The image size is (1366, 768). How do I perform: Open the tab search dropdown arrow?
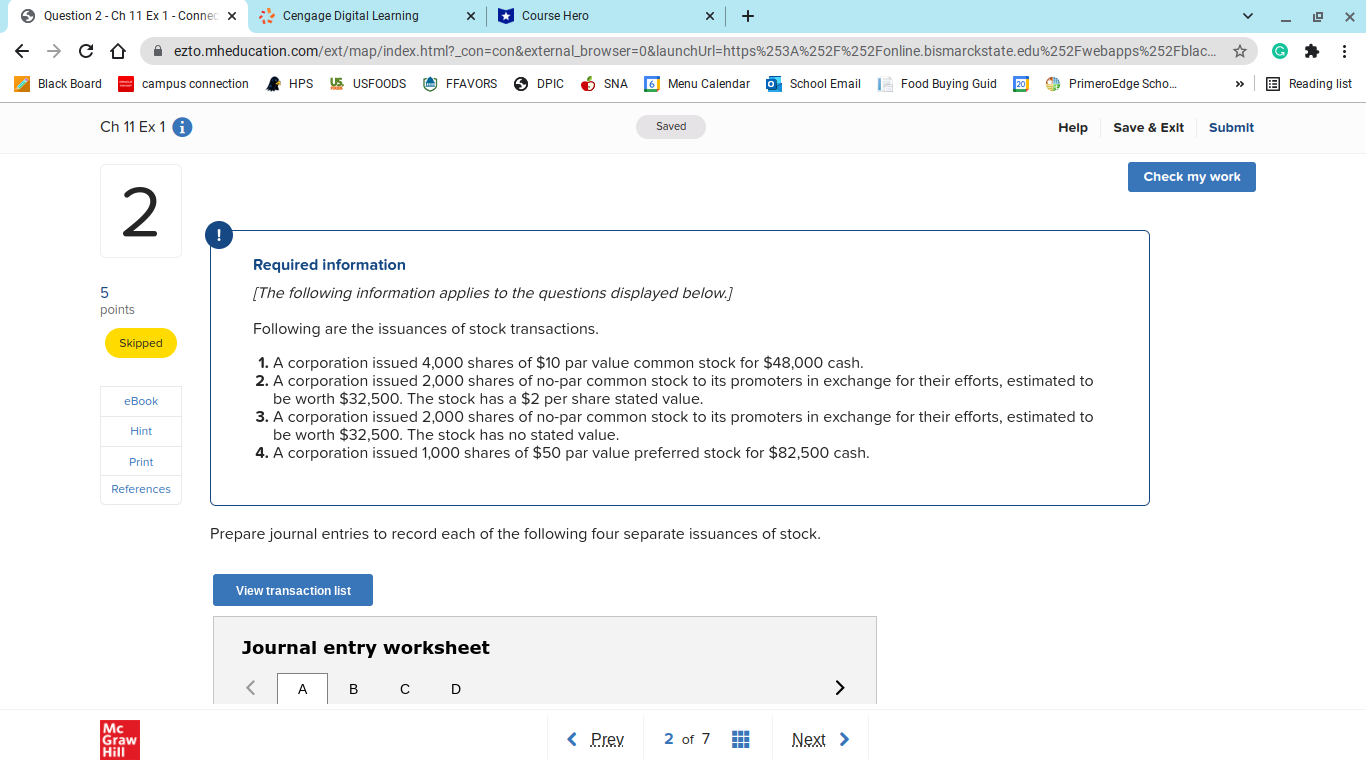(x=1248, y=16)
